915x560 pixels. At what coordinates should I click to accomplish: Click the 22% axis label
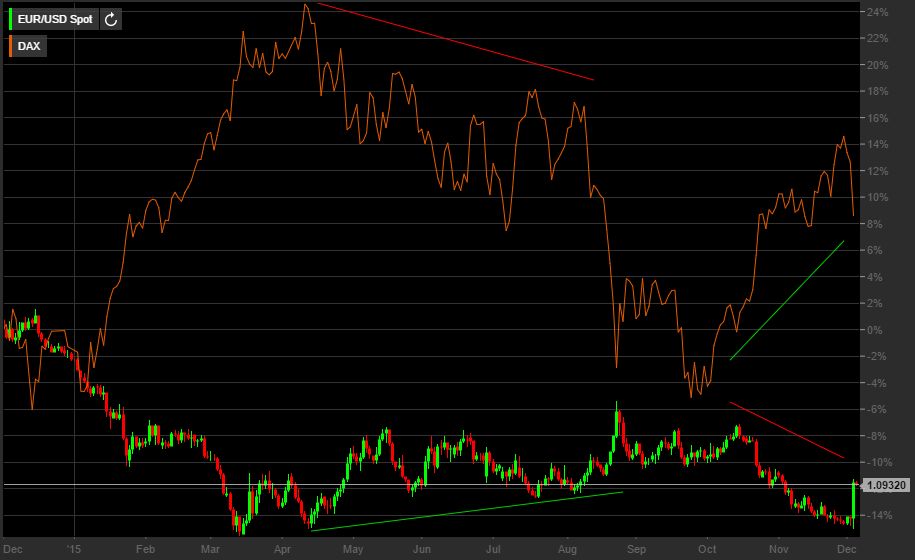(x=877, y=38)
